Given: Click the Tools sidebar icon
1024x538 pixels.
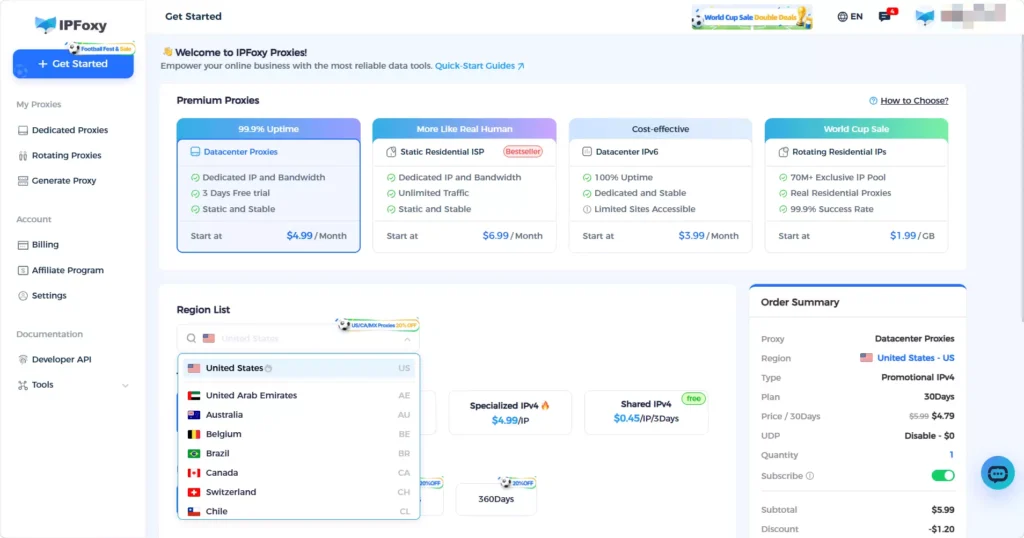Looking at the screenshot, I should pos(23,385).
